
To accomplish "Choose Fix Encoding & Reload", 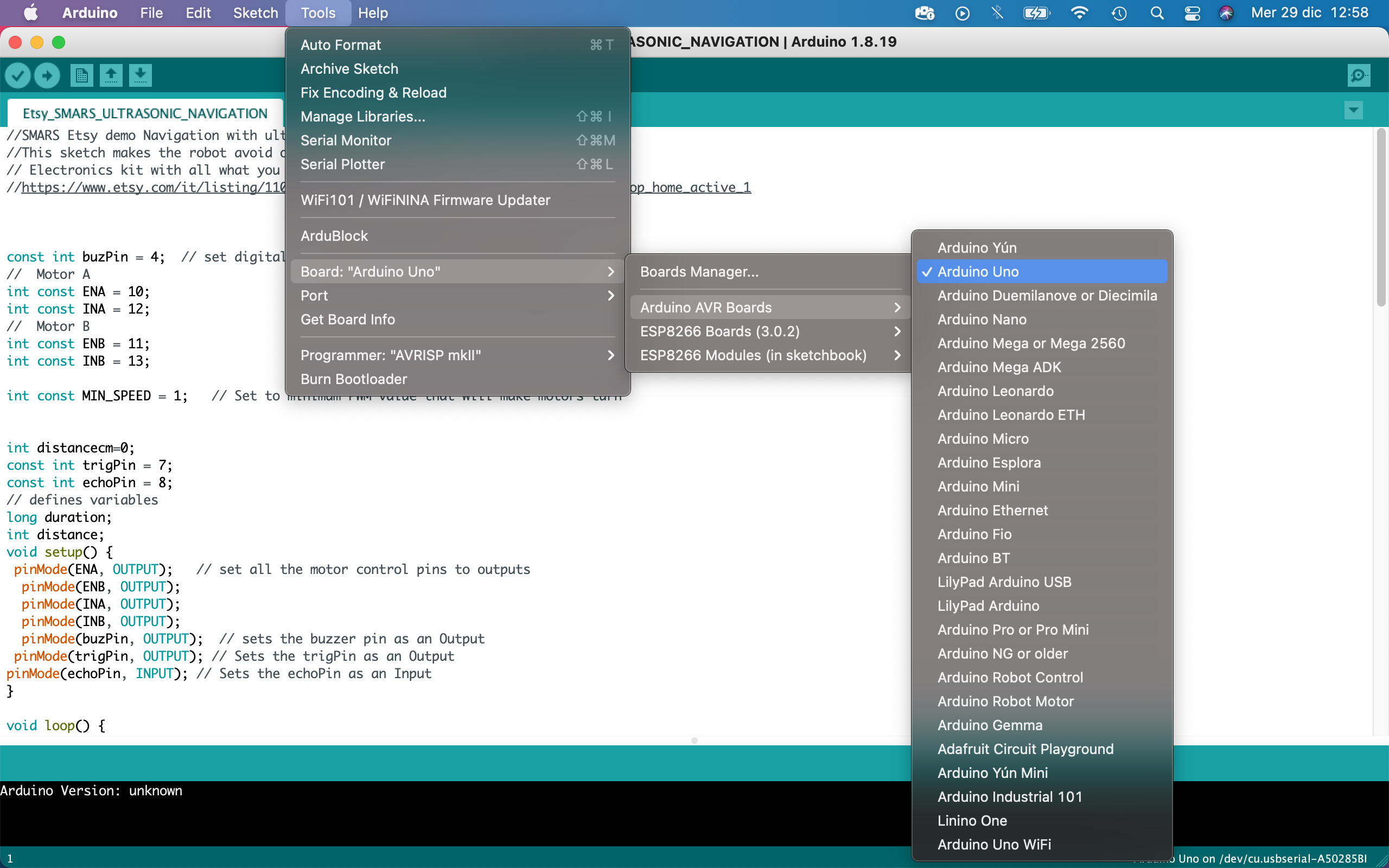I will coord(457,92).
